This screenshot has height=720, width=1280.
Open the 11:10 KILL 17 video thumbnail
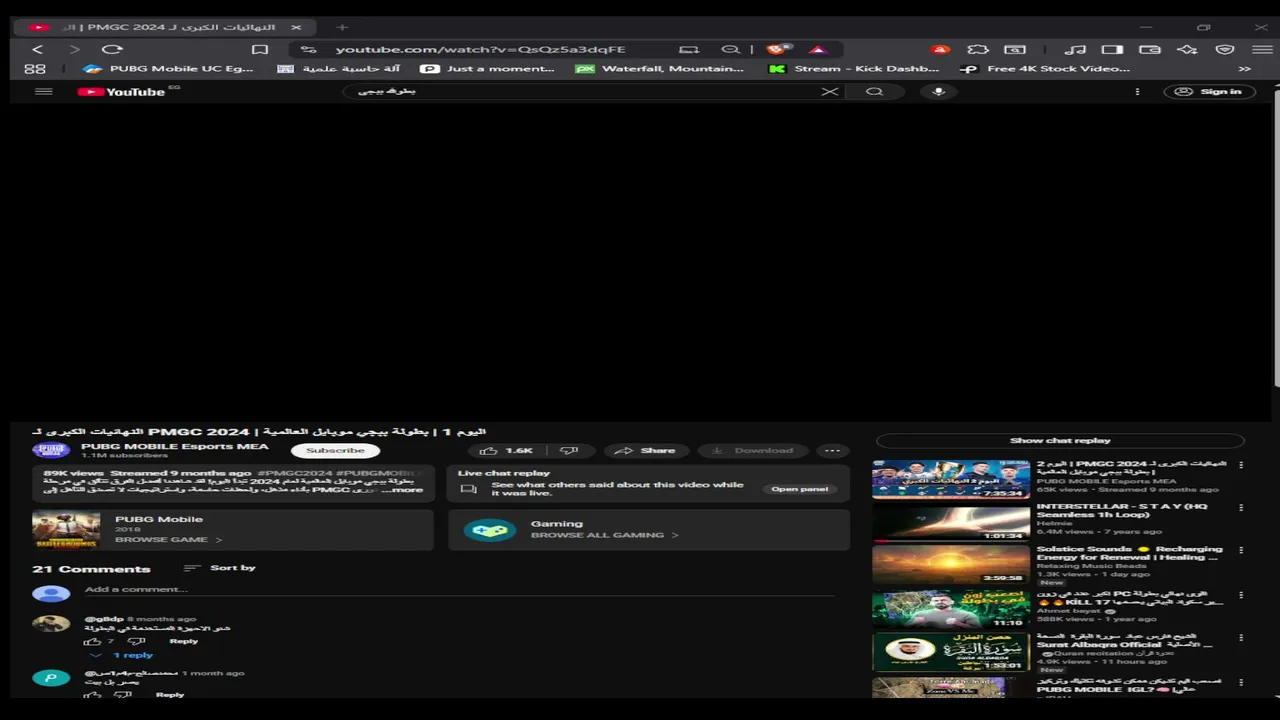tap(950, 609)
